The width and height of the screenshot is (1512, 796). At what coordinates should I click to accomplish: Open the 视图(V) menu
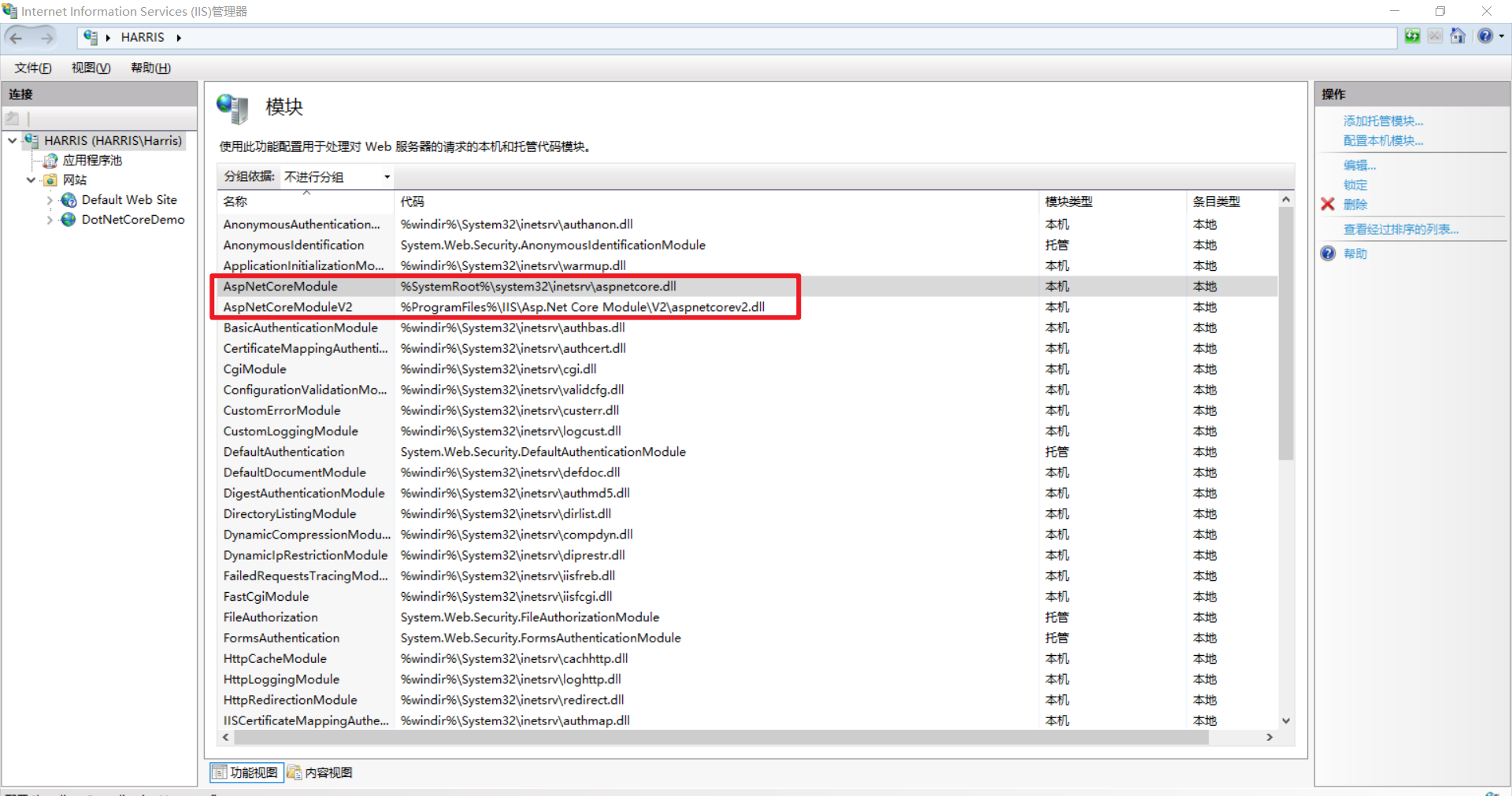coord(91,68)
